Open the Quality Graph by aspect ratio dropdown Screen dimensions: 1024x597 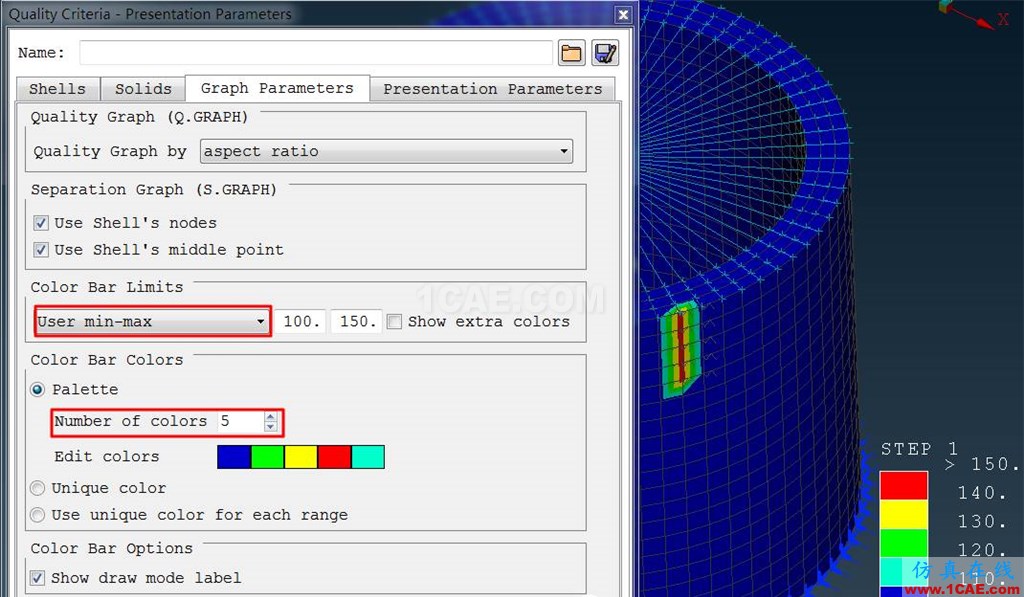(387, 152)
